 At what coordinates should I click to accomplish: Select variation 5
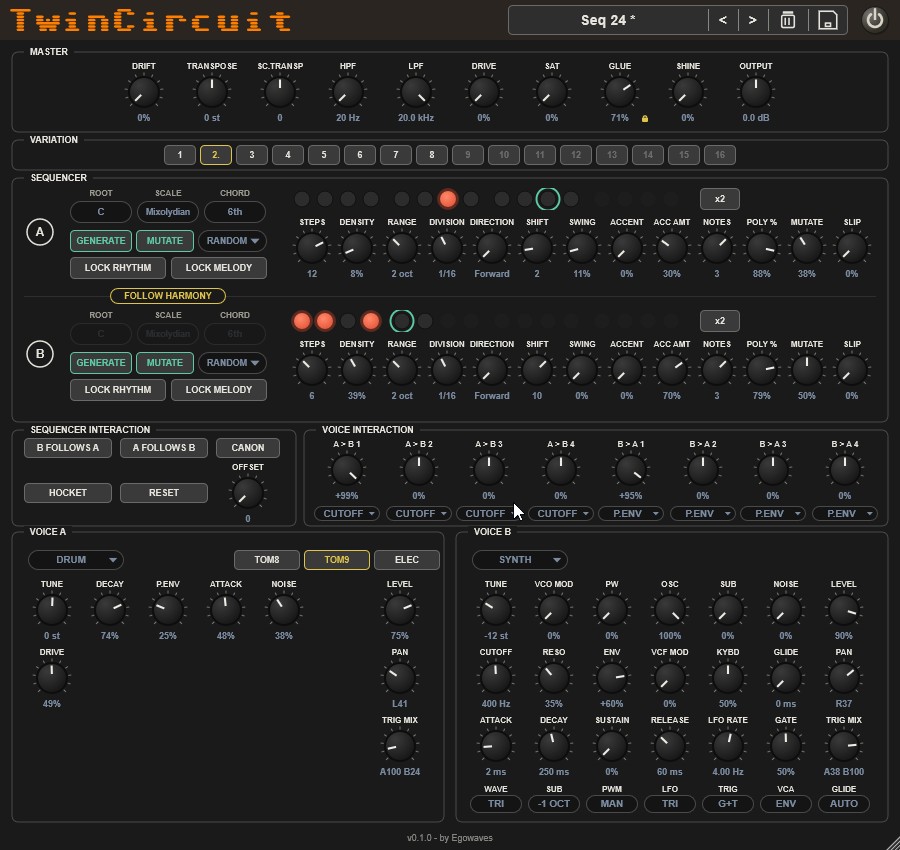point(324,155)
